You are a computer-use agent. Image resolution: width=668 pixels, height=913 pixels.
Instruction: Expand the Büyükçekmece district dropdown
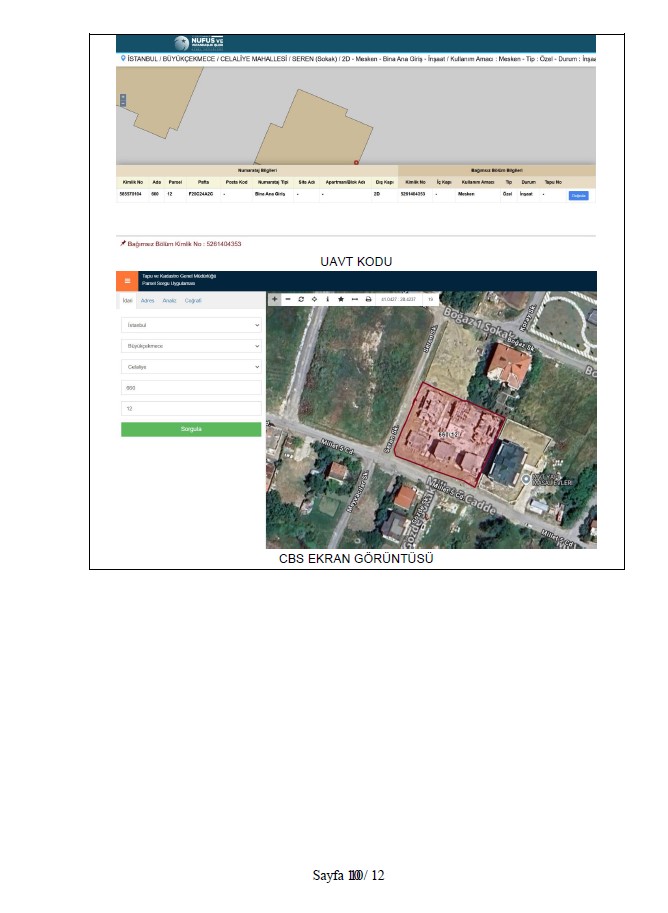tap(190, 346)
